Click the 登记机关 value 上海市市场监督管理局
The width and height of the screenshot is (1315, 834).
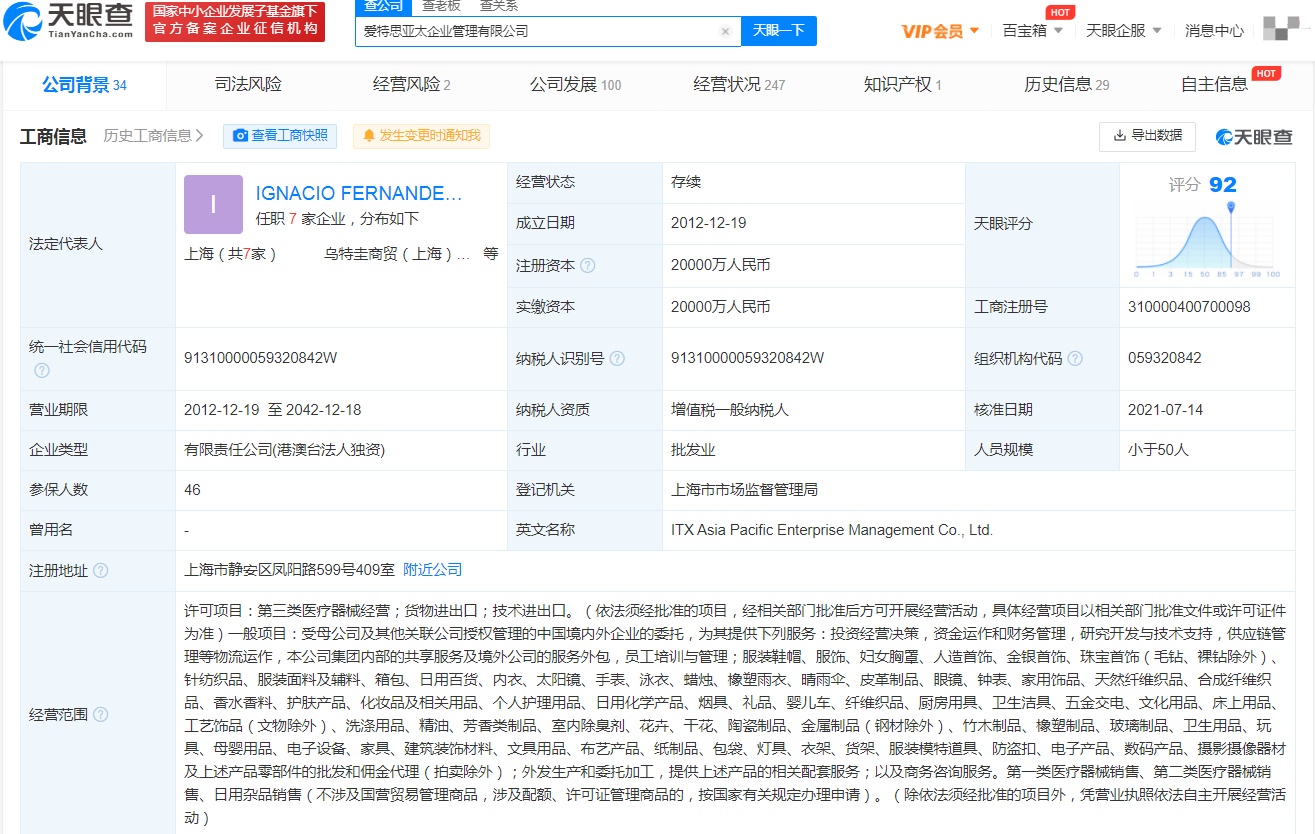pyautogui.click(x=745, y=490)
